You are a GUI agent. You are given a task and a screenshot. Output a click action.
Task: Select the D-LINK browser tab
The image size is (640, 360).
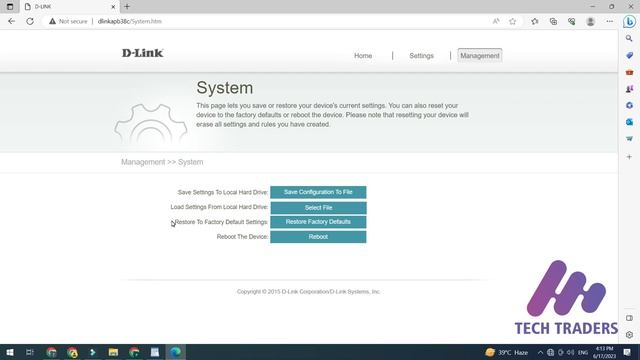click(69, 7)
